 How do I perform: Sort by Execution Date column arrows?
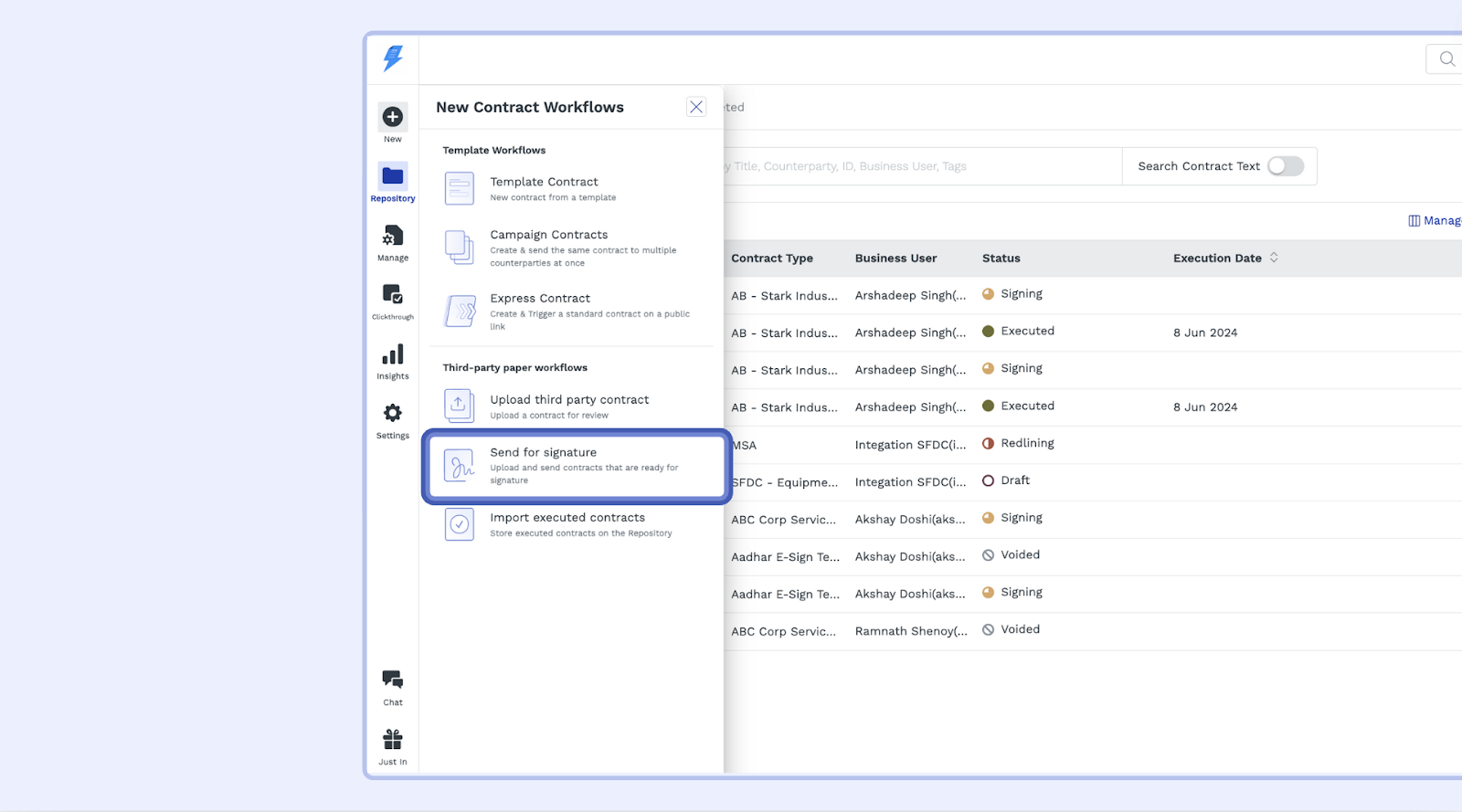(1274, 258)
